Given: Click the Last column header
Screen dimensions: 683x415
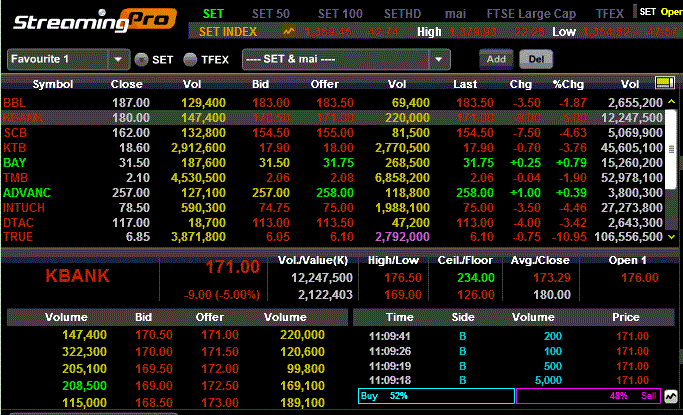Looking at the screenshot, I should tap(465, 84).
